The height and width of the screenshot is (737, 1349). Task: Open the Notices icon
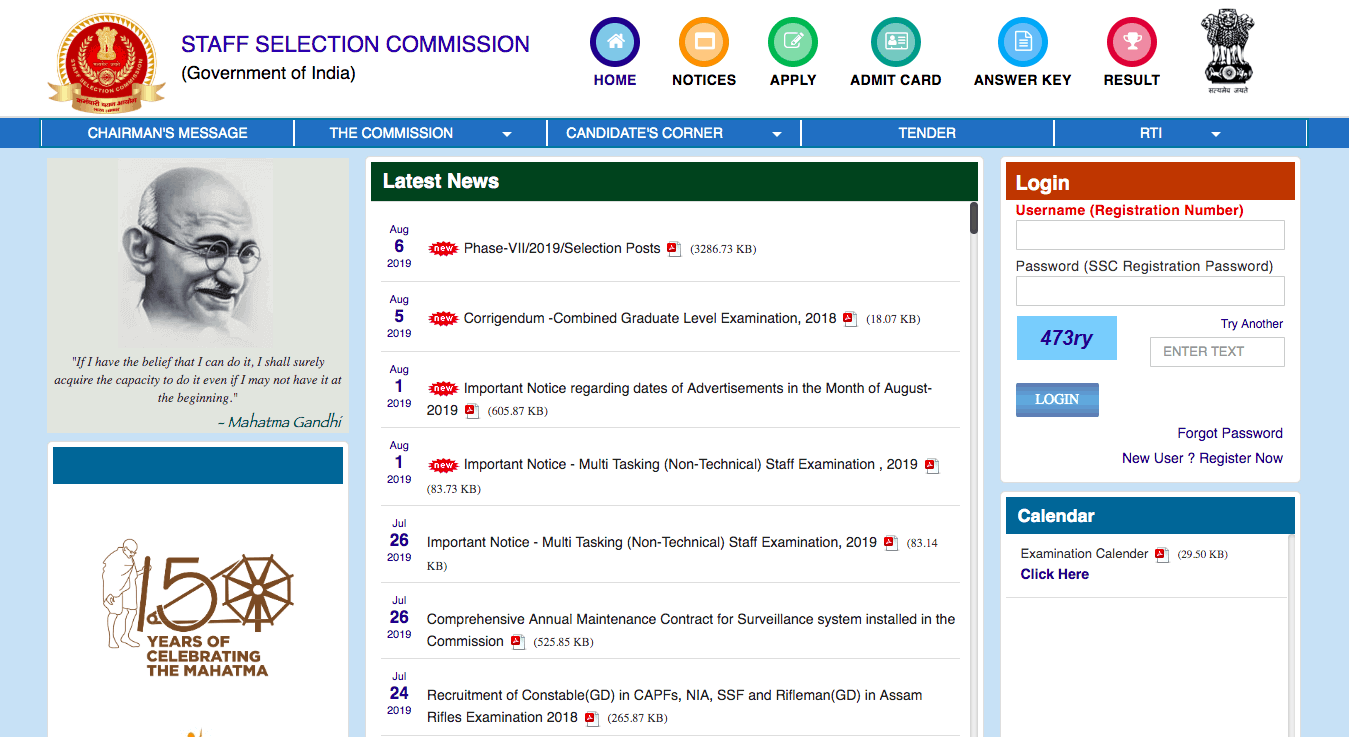pos(703,43)
